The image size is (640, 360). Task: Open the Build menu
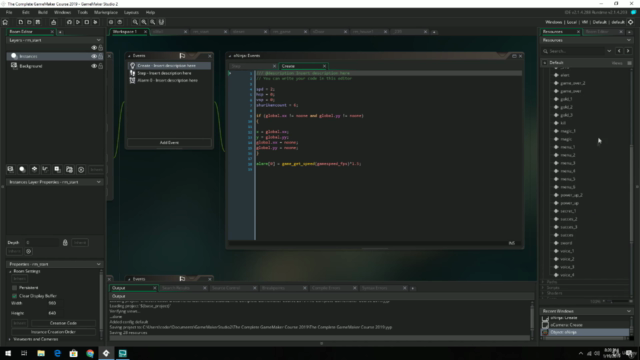[42, 12]
